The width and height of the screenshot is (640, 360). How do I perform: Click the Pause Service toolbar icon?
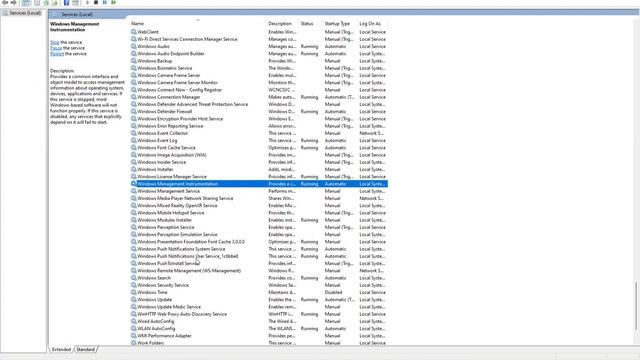click(105, 2)
